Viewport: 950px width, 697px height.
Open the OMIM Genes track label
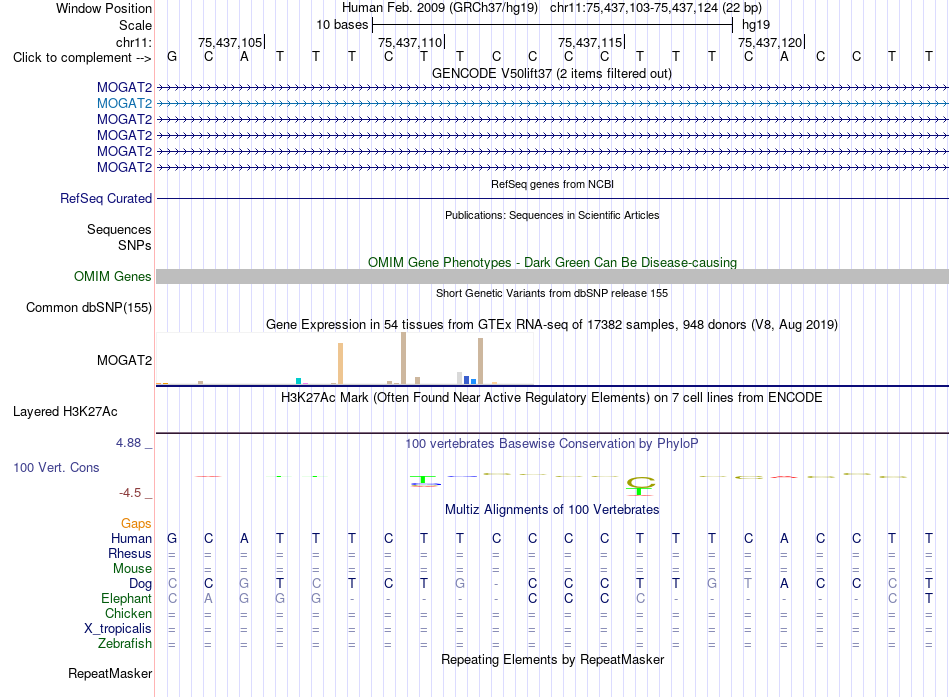[112, 276]
